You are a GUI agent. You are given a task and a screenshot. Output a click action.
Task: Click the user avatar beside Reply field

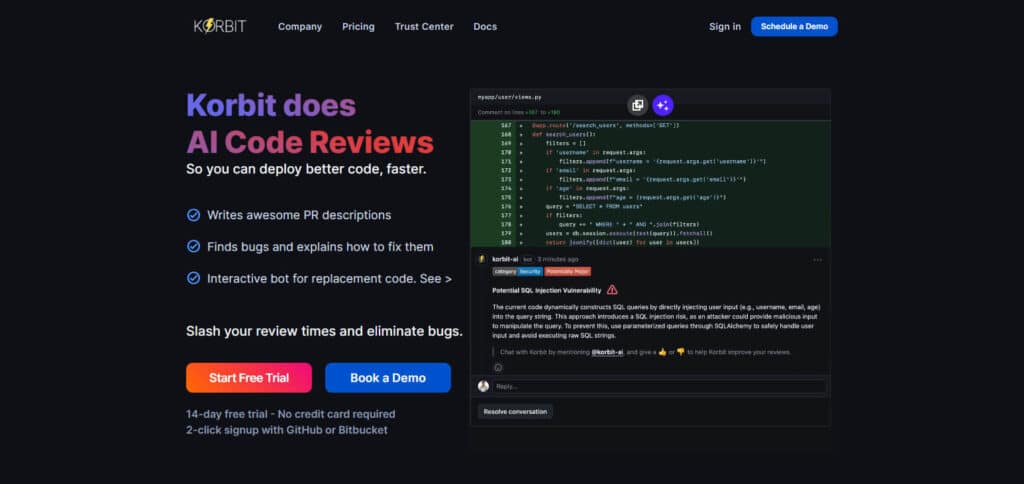(483, 386)
